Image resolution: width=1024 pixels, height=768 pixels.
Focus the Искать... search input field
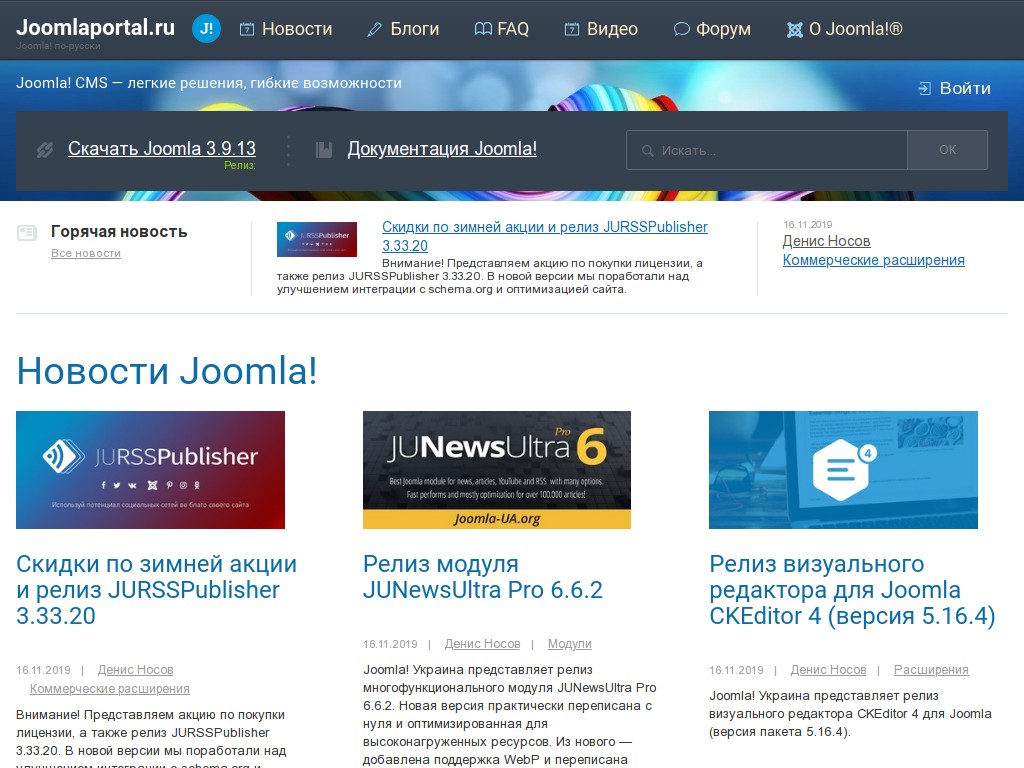pyautogui.click(x=767, y=150)
